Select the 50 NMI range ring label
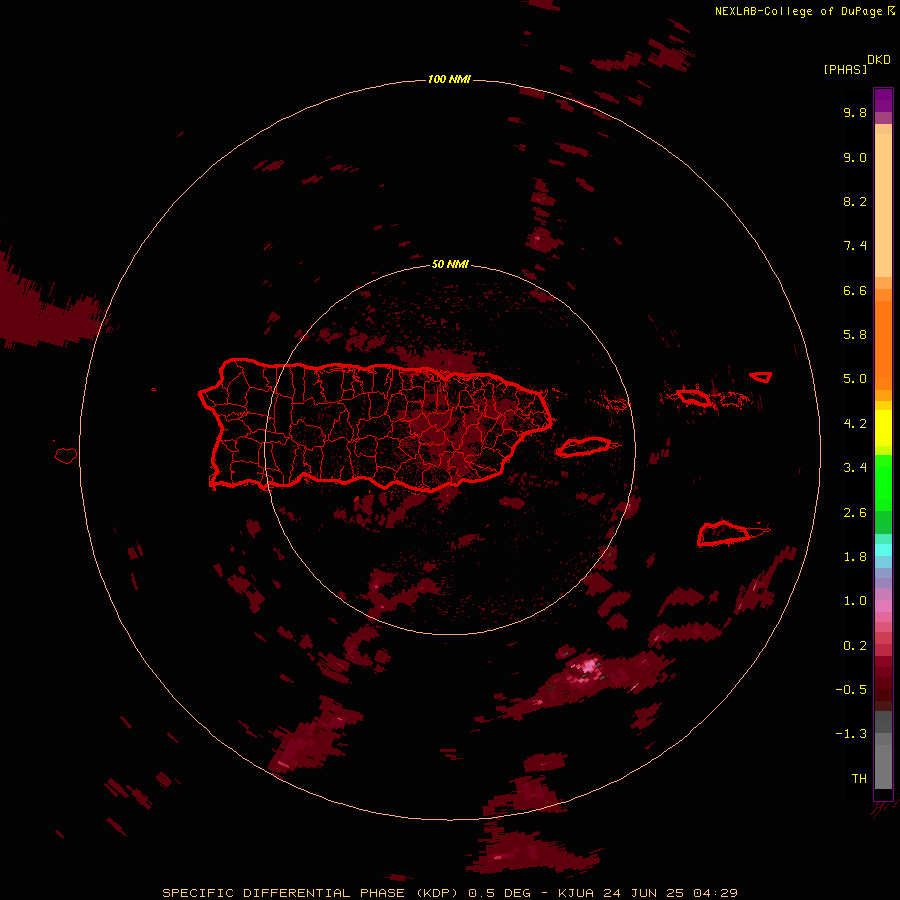Image resolution: width=900 pixels, height=900 pixels. point(450,264)
